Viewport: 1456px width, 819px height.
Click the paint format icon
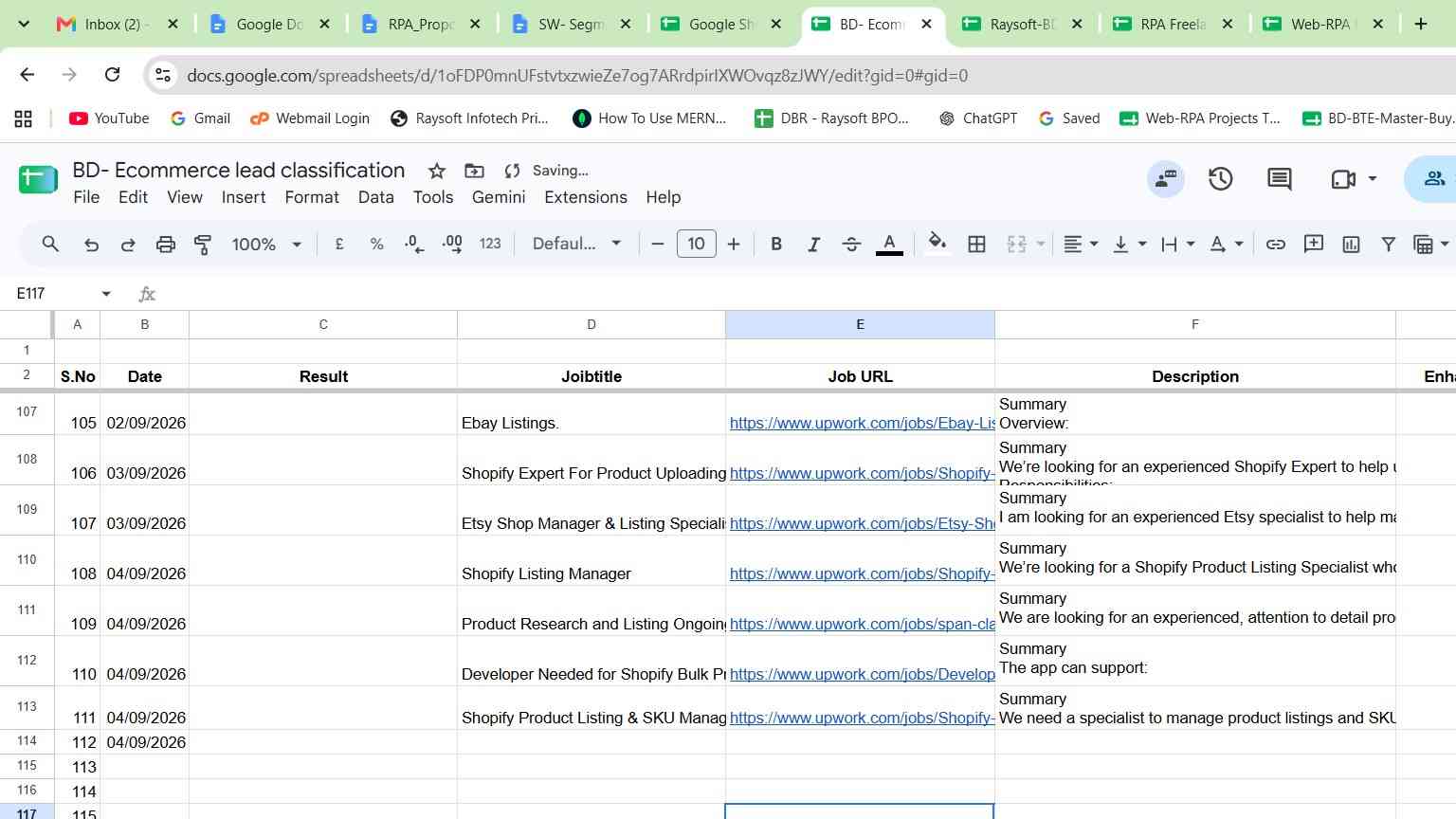(202, 245)
